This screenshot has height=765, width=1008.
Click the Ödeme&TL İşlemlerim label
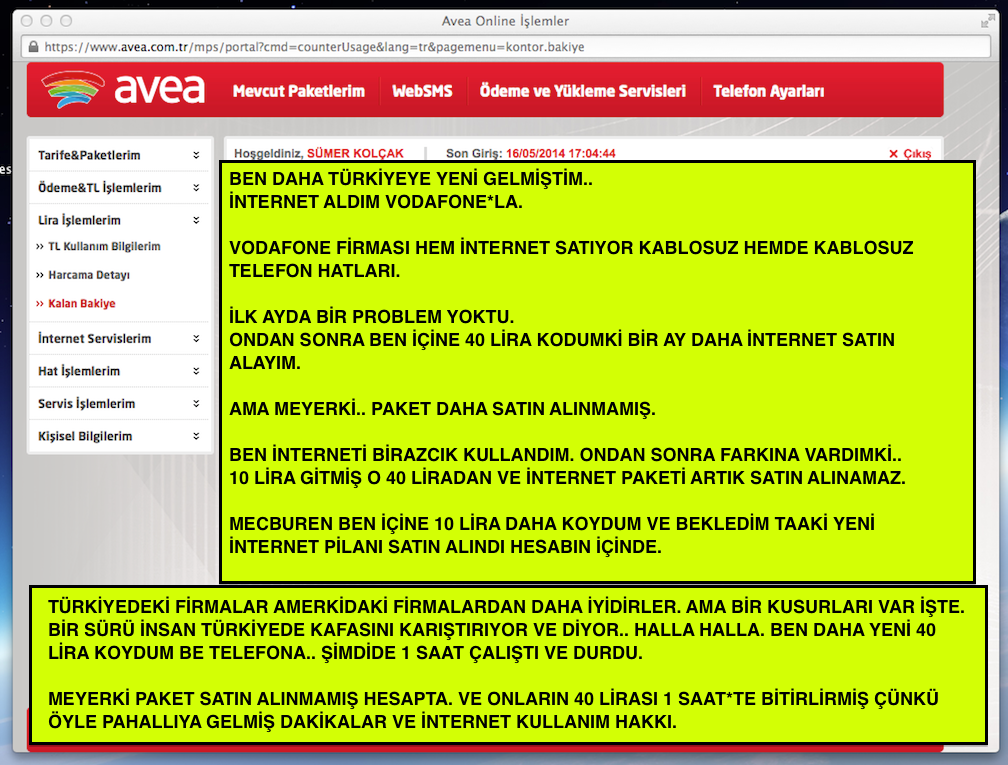100,188
